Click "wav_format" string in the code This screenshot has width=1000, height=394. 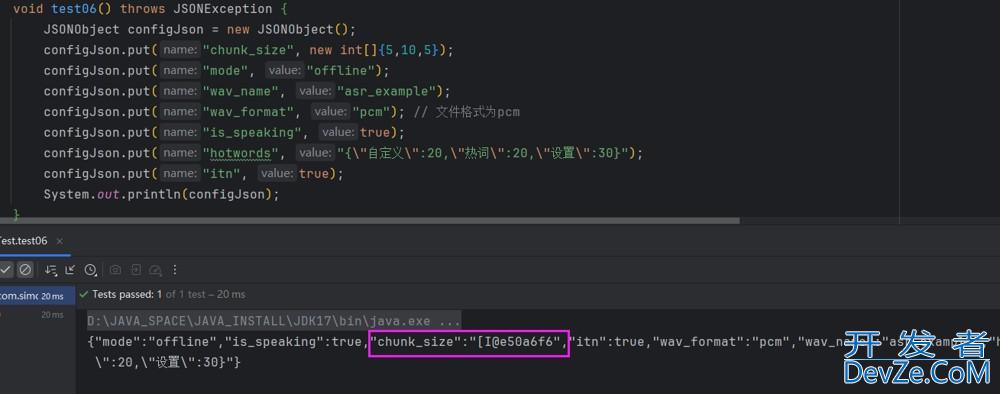click(x=249, y=112)
